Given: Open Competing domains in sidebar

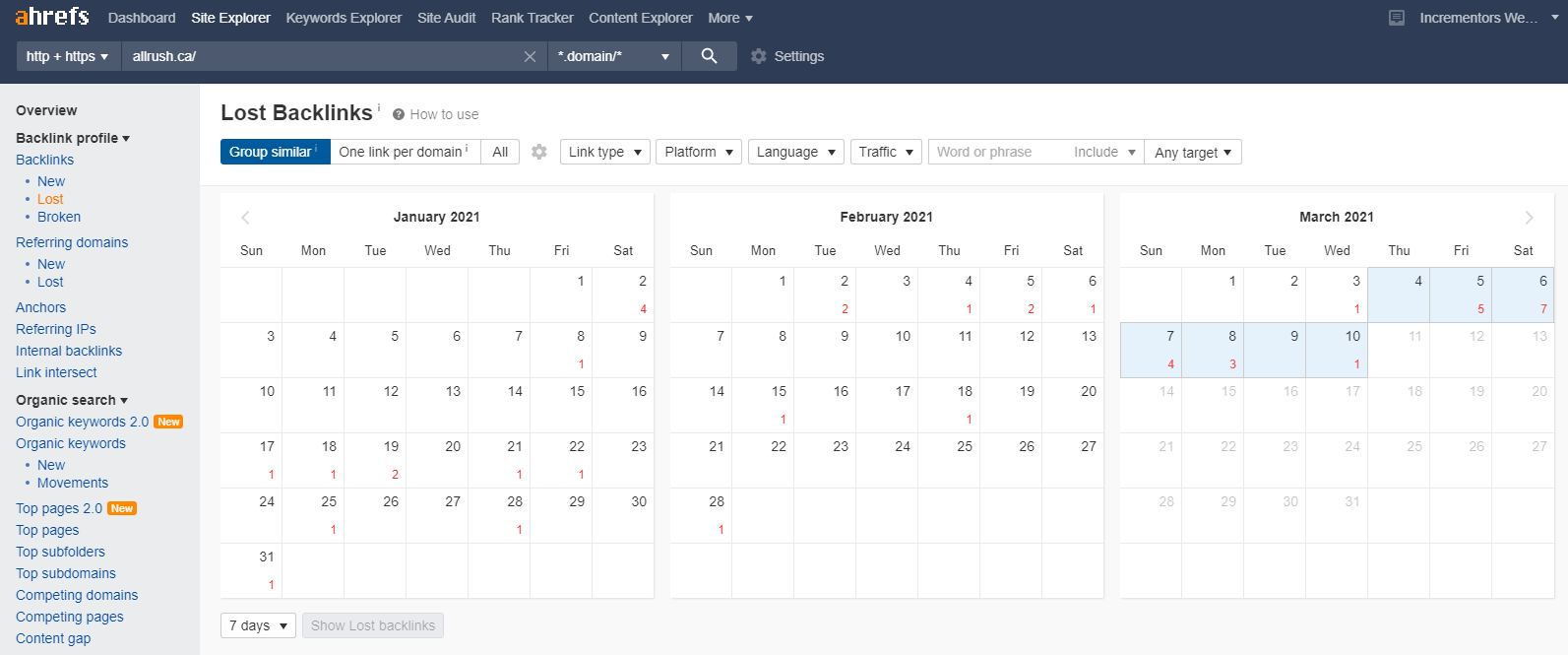Looking at the screenshot, I should coord(77,595).
